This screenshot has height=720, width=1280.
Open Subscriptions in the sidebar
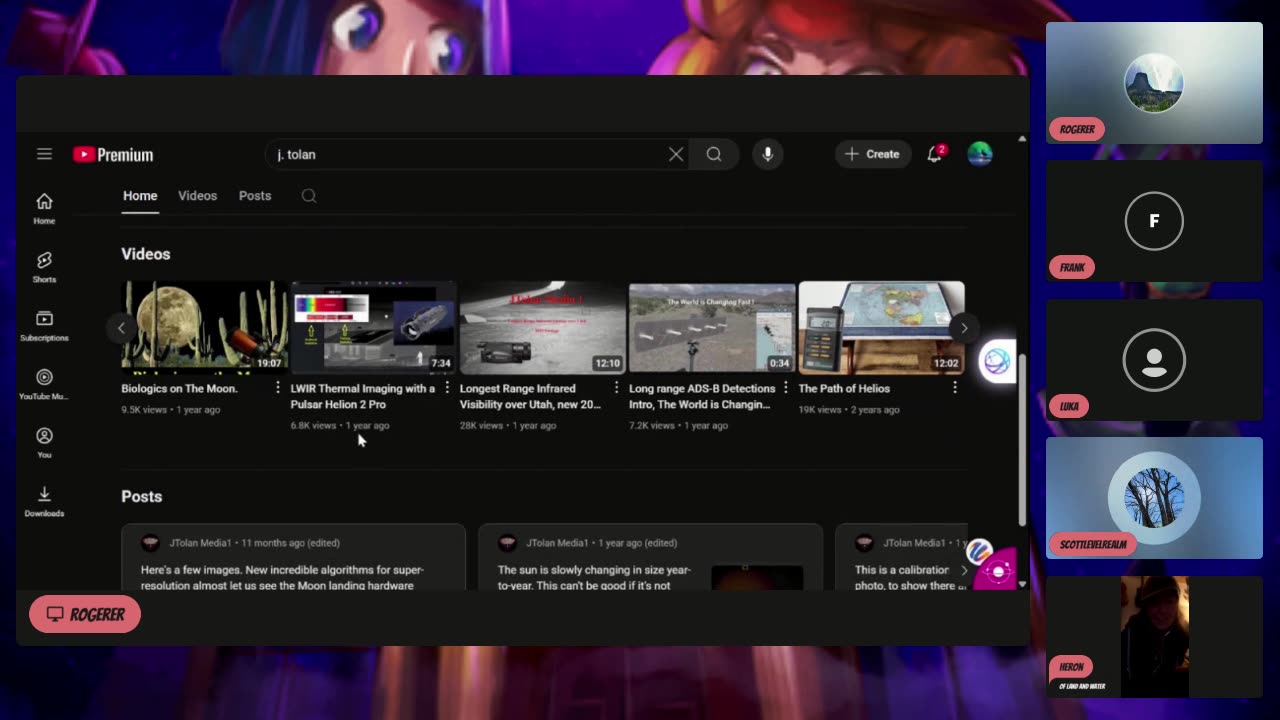click(x=44, y=325)
